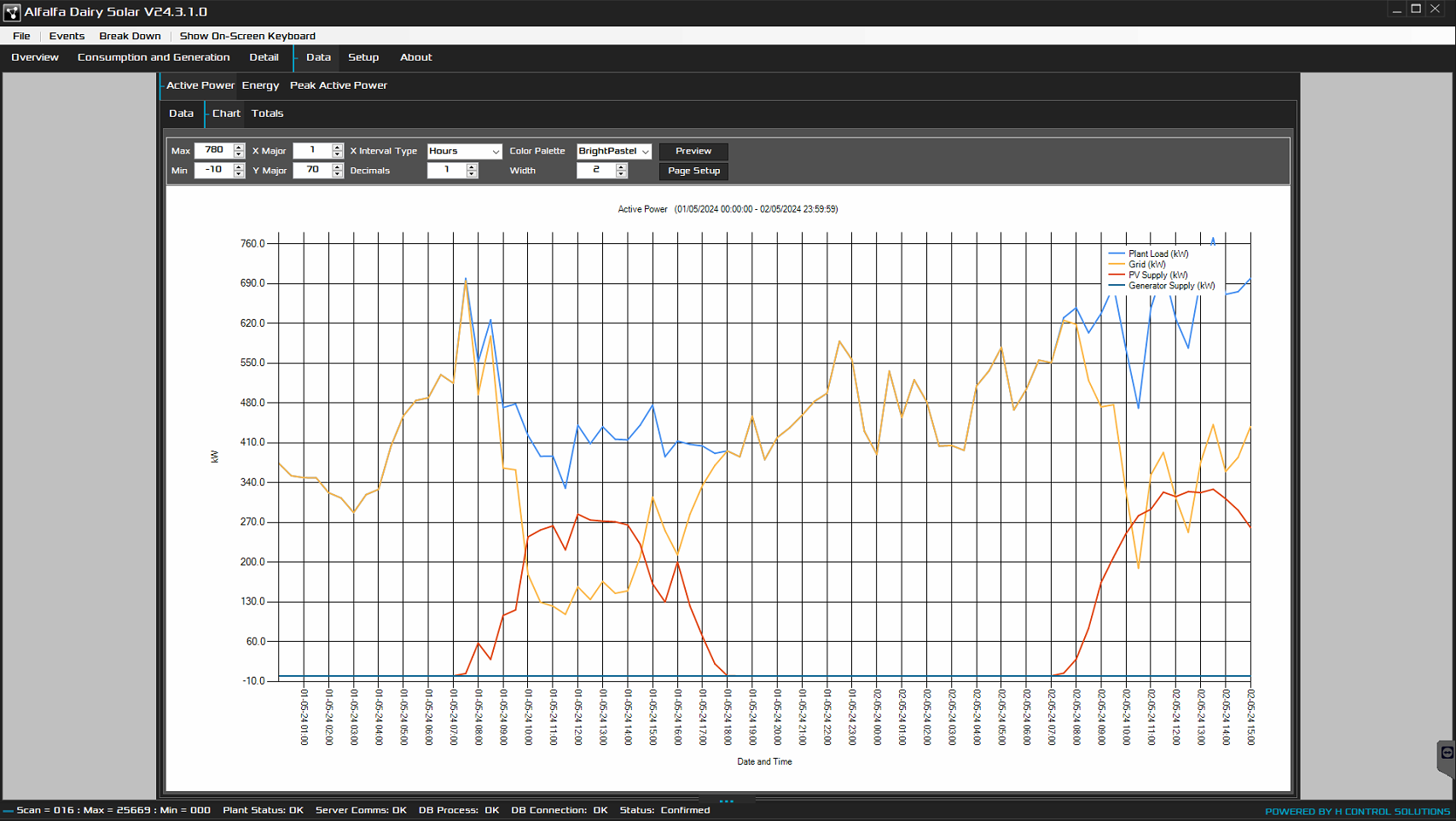The width and height of the screenshot is (1456, 821).
Task: Click the Date and Time axis label
Action: pyautogui.click(x=764, y=762)
